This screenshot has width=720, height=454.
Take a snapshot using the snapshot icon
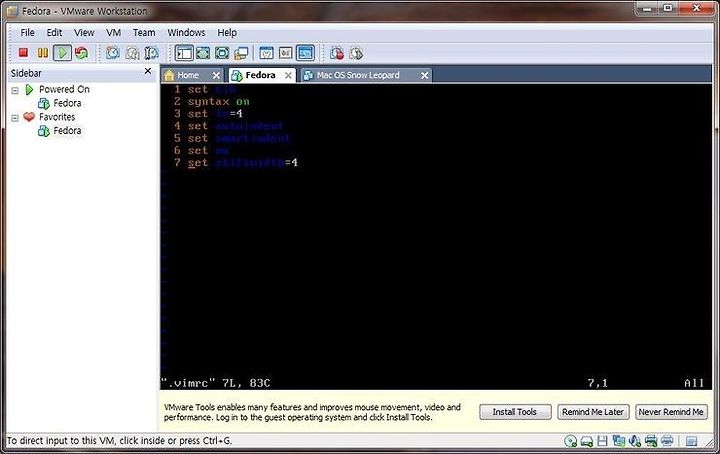(113, 53)
